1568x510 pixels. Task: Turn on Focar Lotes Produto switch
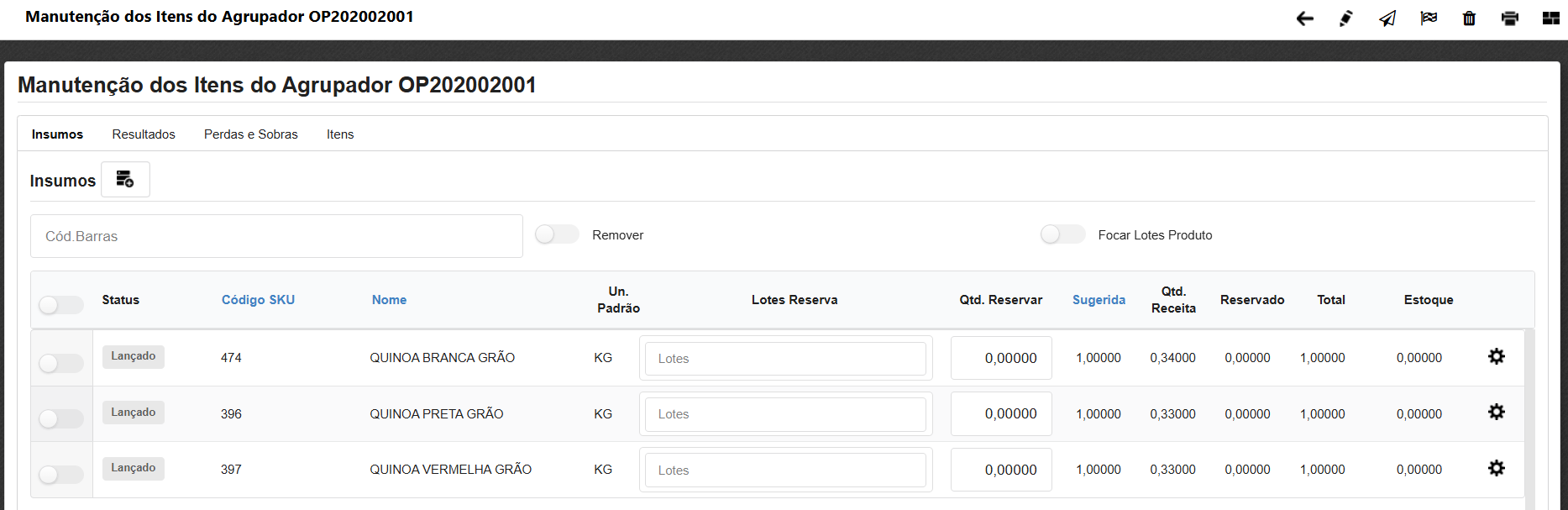[x=1062, y=234]
